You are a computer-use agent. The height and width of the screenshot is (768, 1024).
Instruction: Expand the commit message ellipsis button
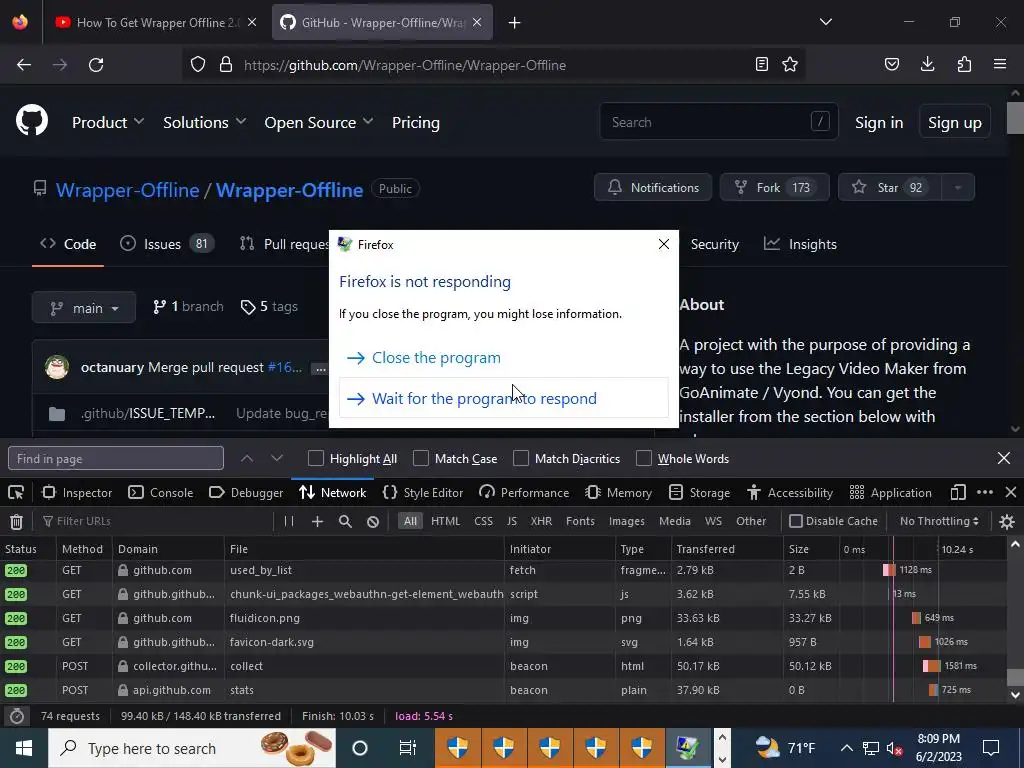320,368
